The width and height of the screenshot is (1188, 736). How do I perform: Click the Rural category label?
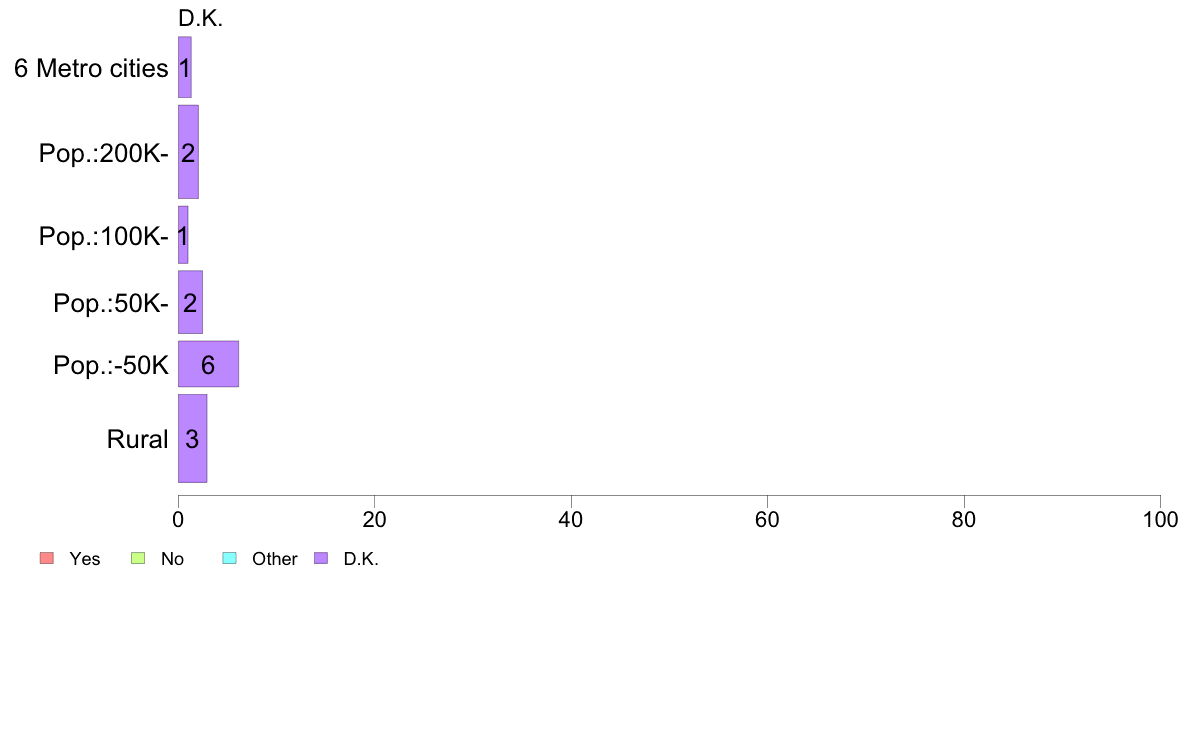click(137, 440)
